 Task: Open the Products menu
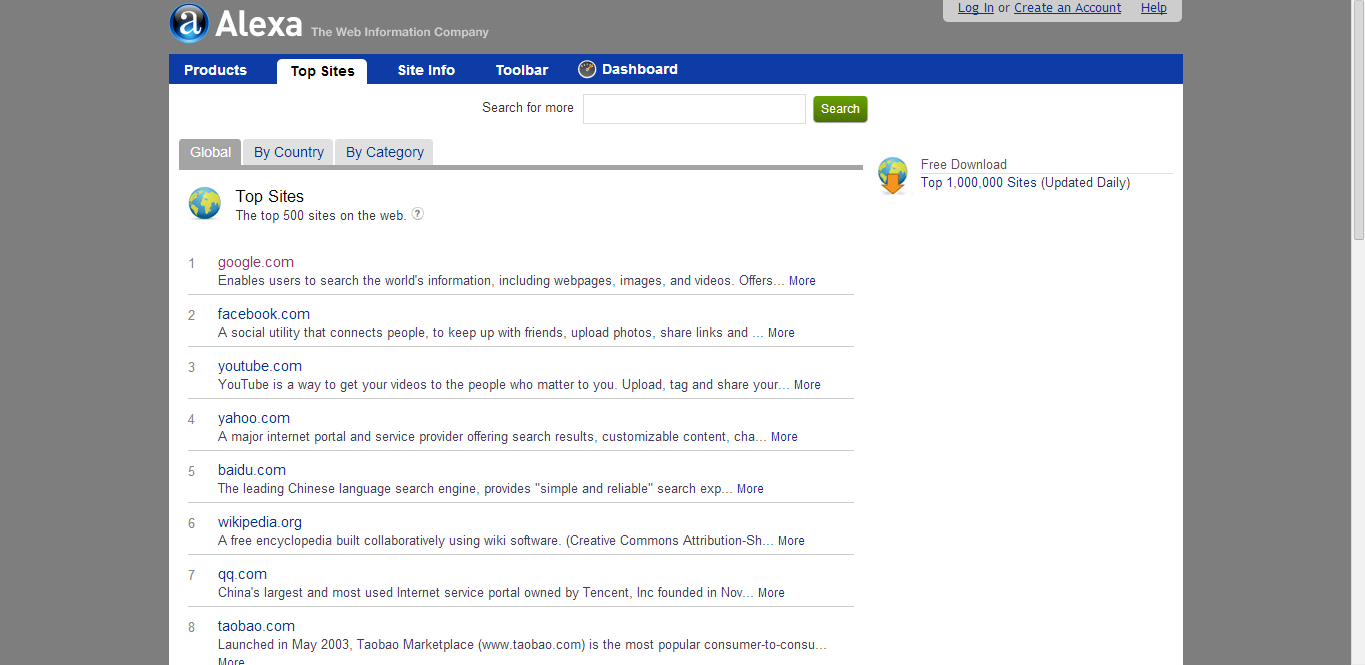[x=215, y=70]
